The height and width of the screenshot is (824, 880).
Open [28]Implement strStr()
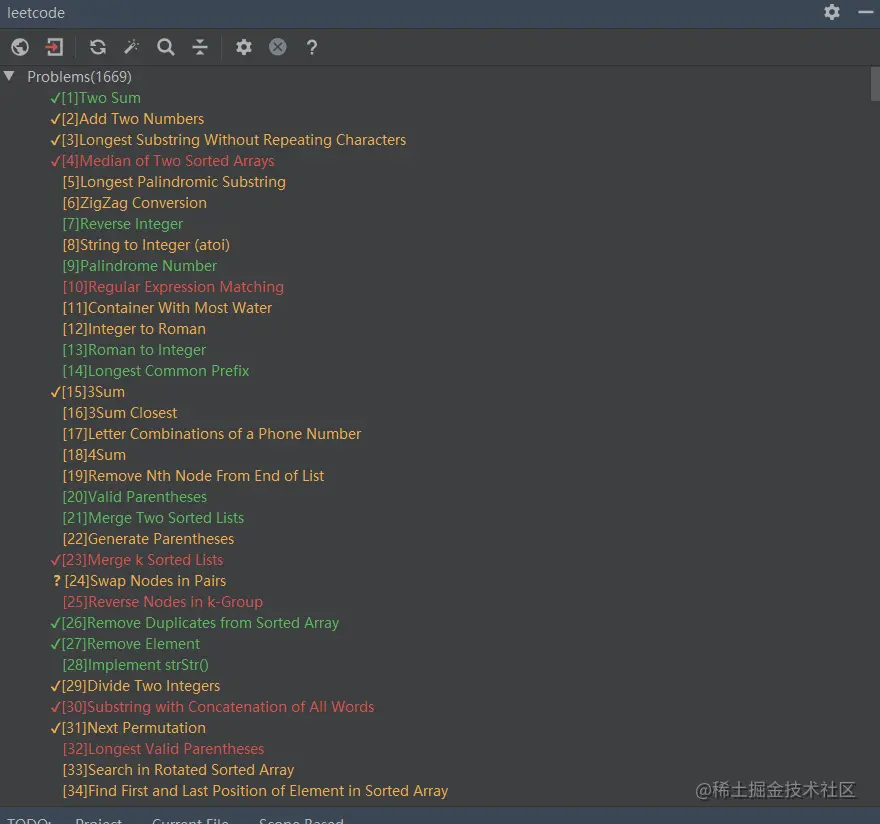coord(136,665)
